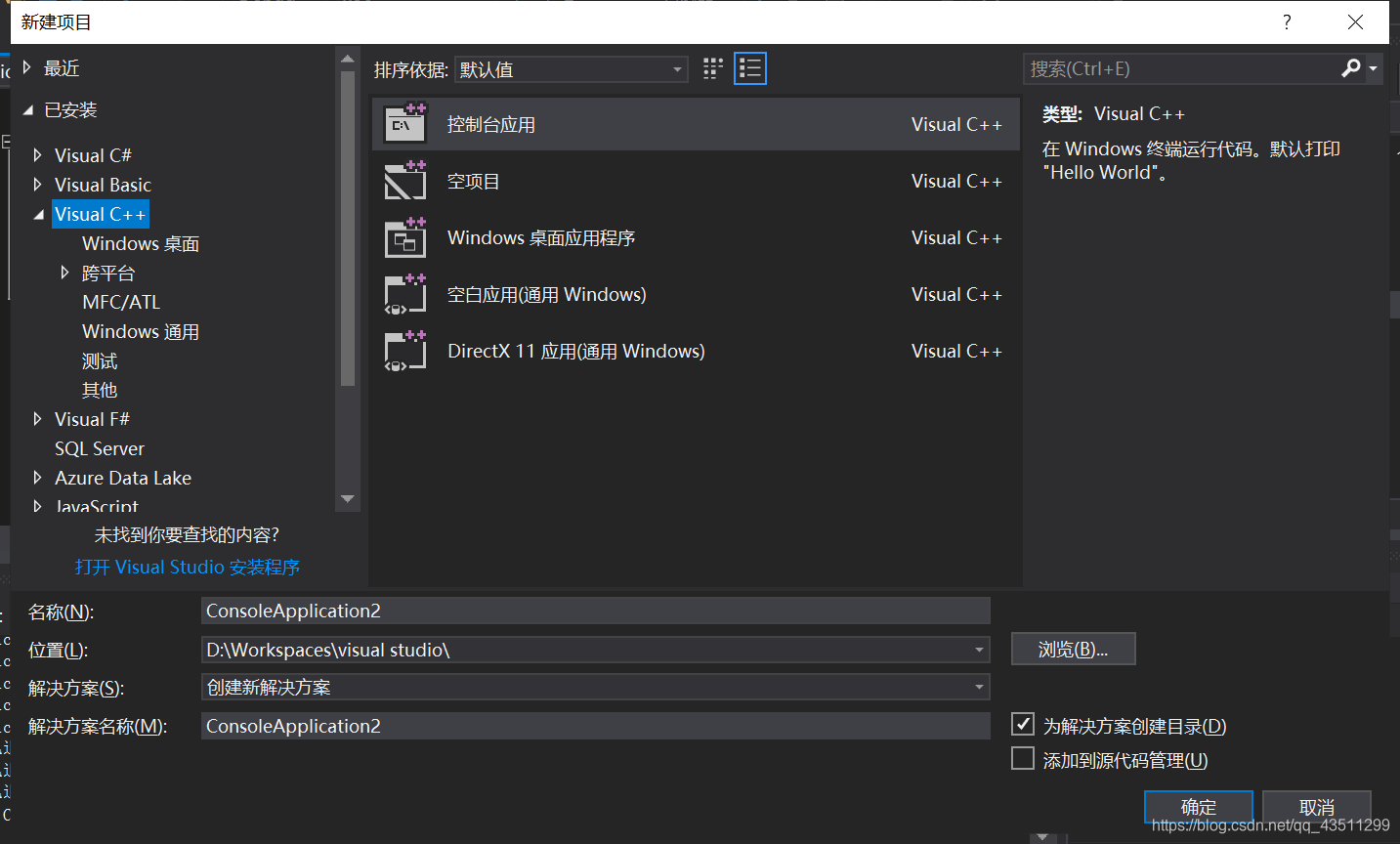This screenshot has width=1400, height=844.
Task: Enable 添加到源代码管理 checkbox
Action: [x=1023, y=759]
